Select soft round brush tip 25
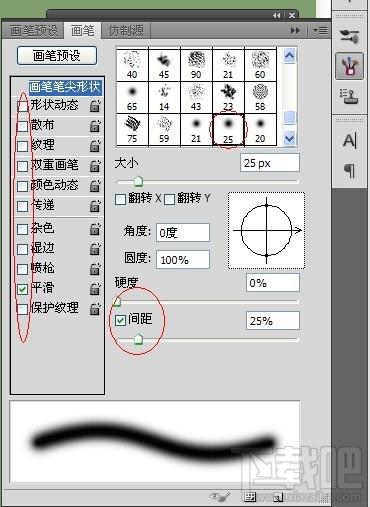 228,129
